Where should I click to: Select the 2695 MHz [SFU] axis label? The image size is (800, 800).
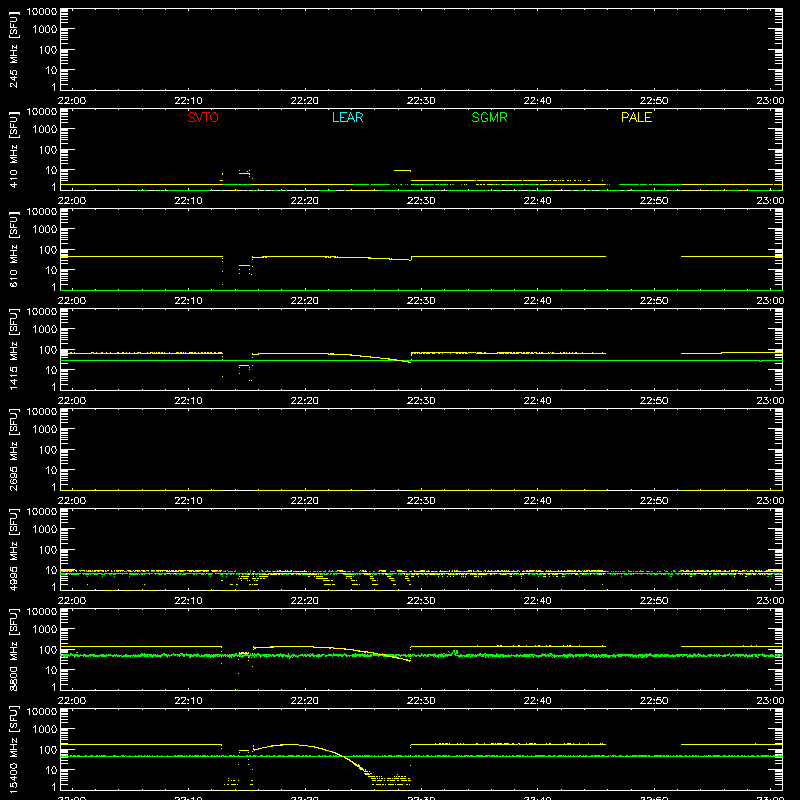click(x=14, y=450)
